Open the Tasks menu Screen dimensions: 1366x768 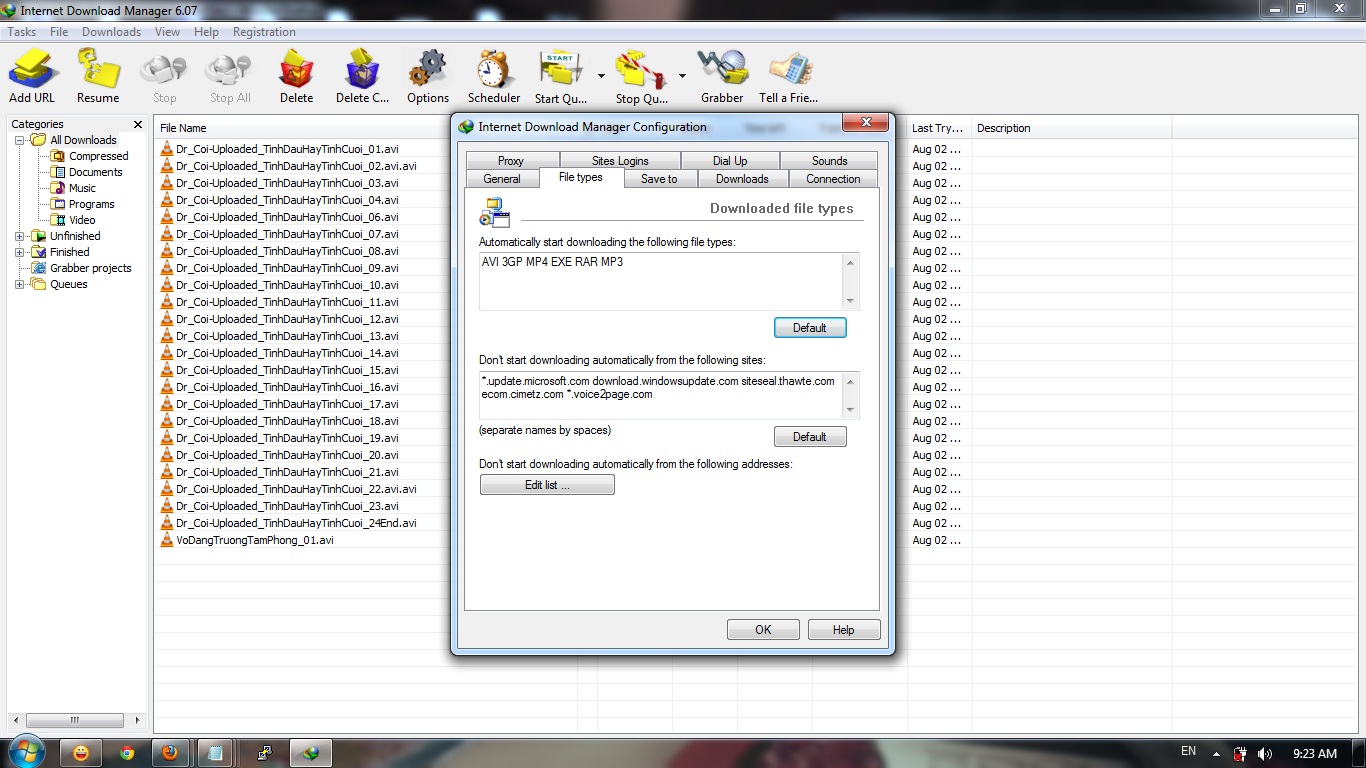point(22,32)
